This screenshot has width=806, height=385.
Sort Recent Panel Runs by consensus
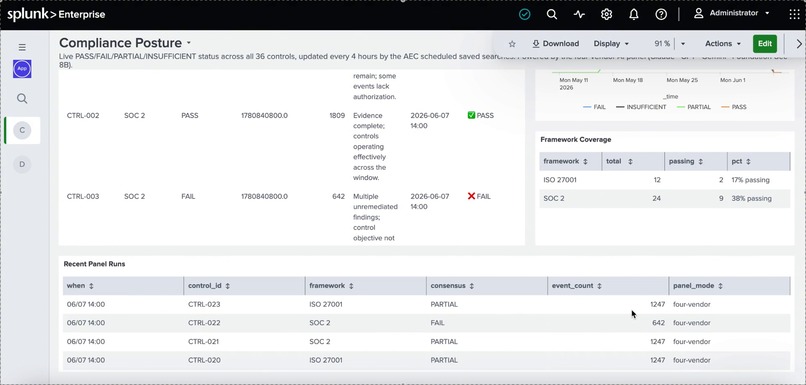click(x=487, y=286)
